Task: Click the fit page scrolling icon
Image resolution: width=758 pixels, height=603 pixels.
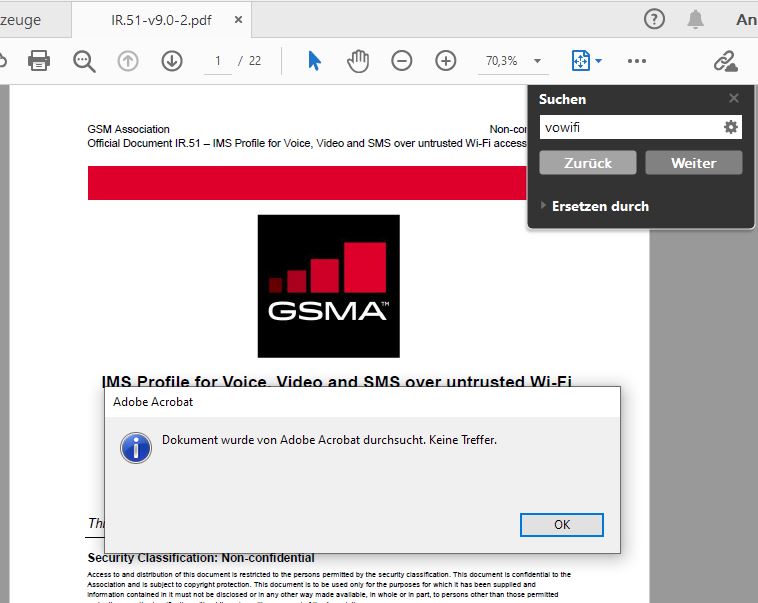Action: (581, 61)
